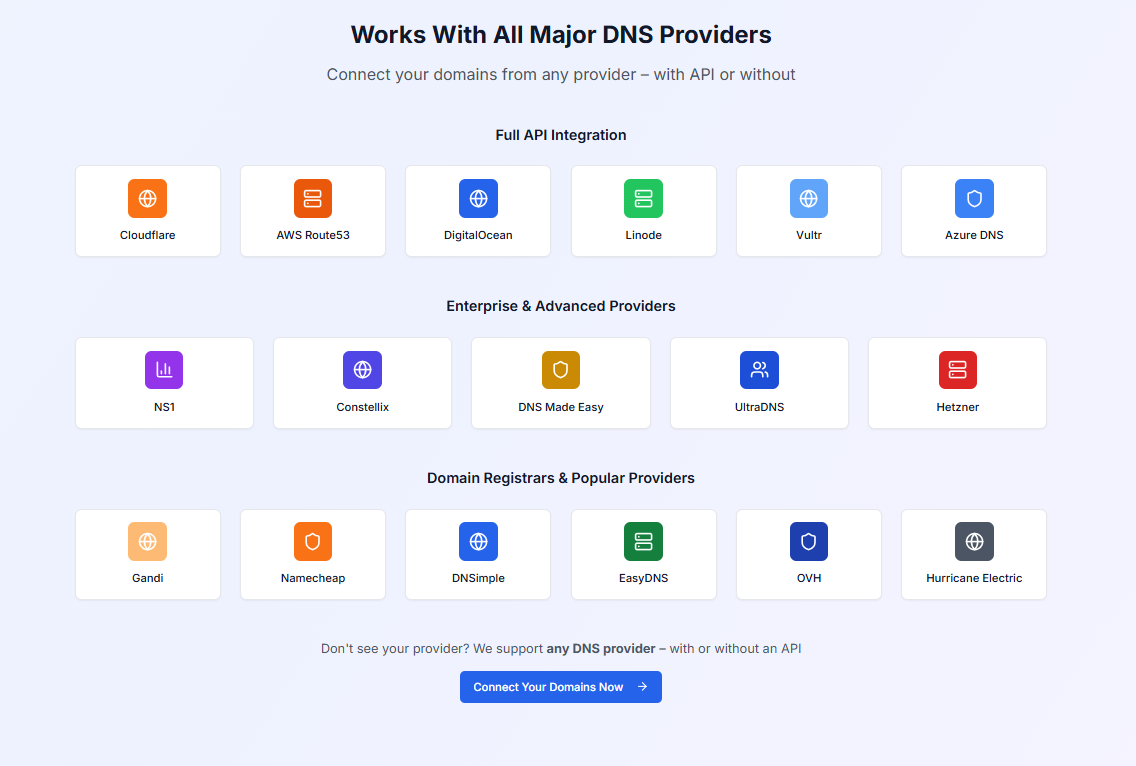Click the Works With All Major DNS Providers title

click(x=561, y=35)
